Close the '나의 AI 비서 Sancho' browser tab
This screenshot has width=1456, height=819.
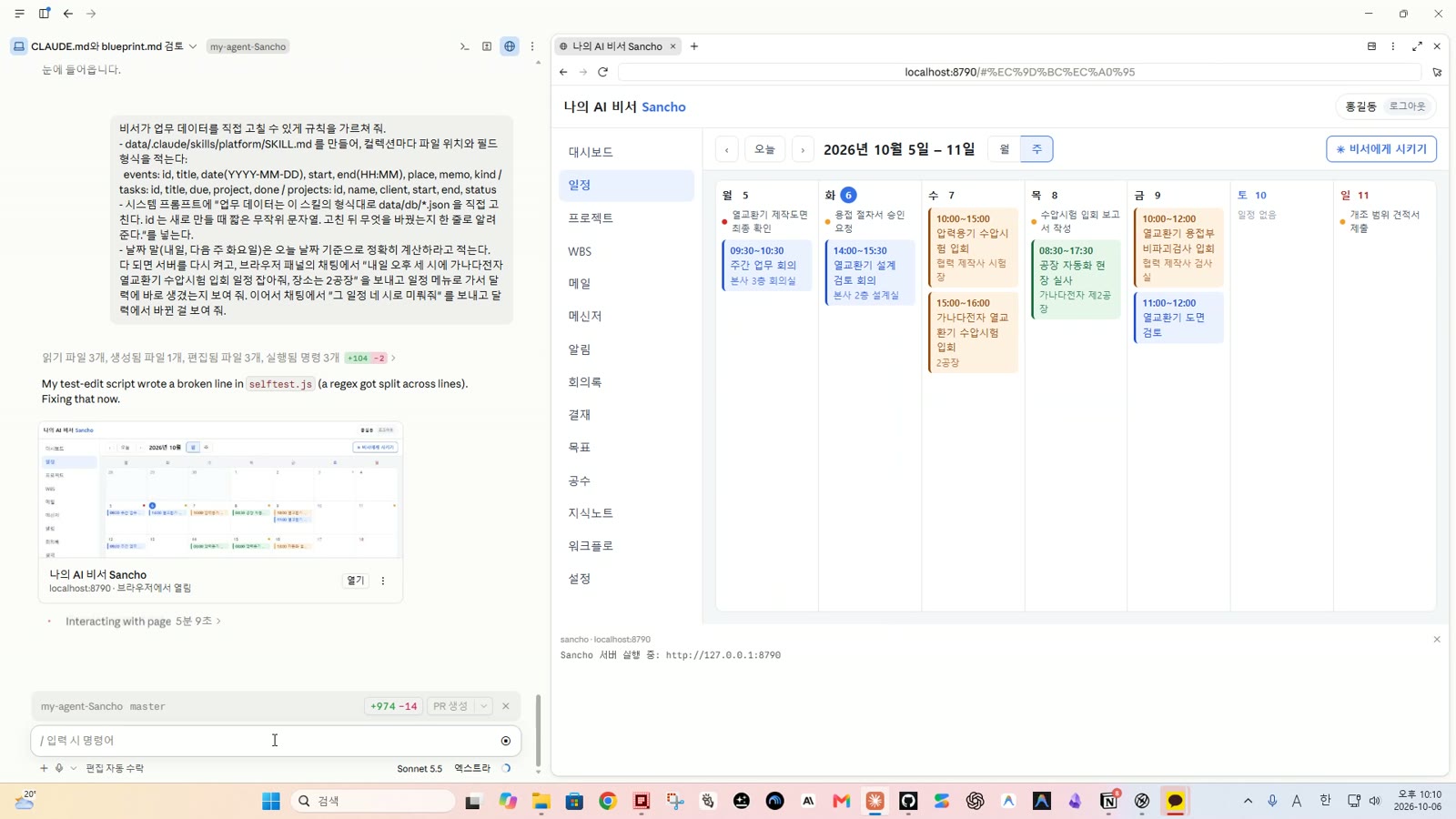[673, 46]
